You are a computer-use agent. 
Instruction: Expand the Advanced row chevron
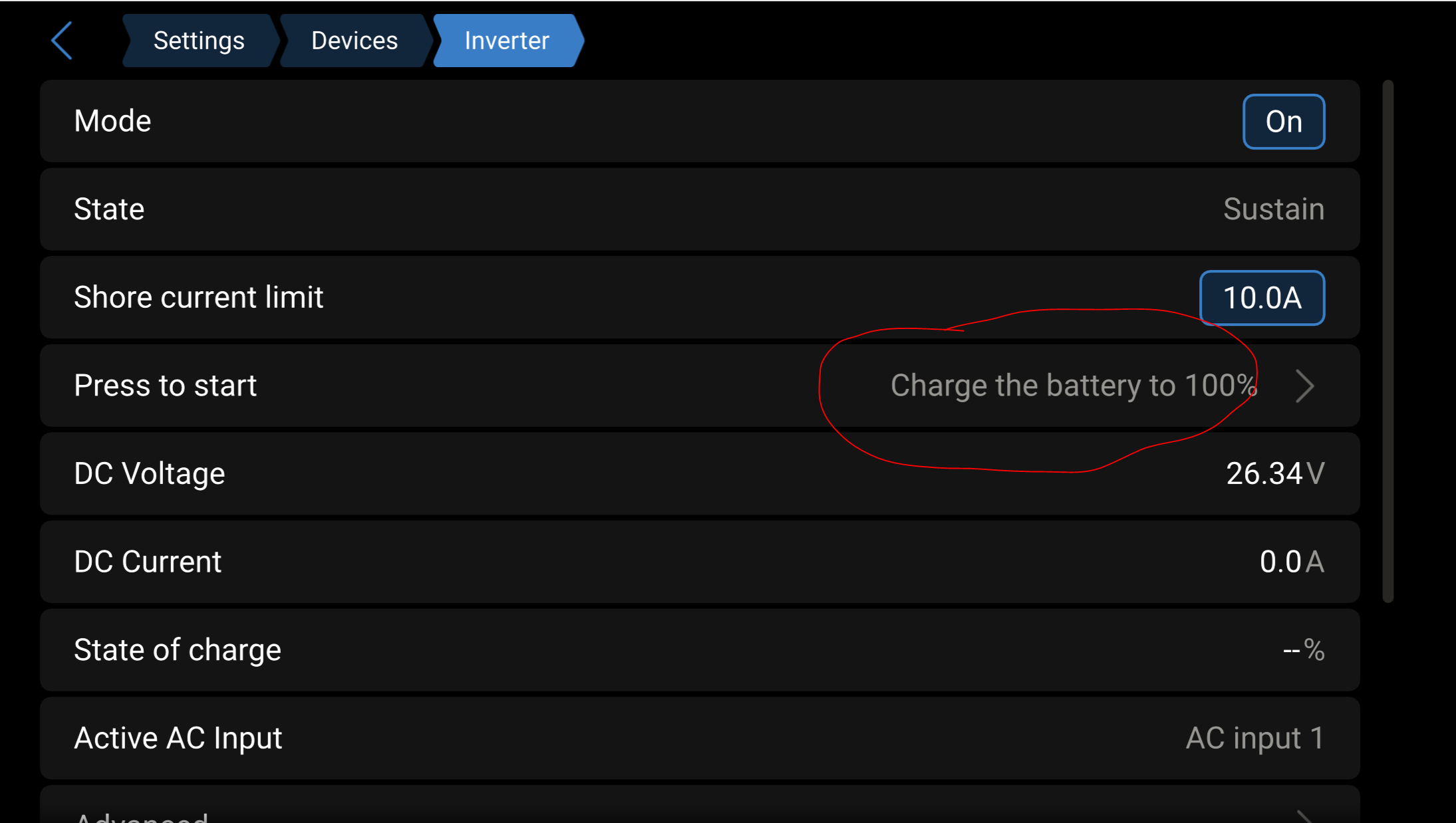pos(1305,816)
